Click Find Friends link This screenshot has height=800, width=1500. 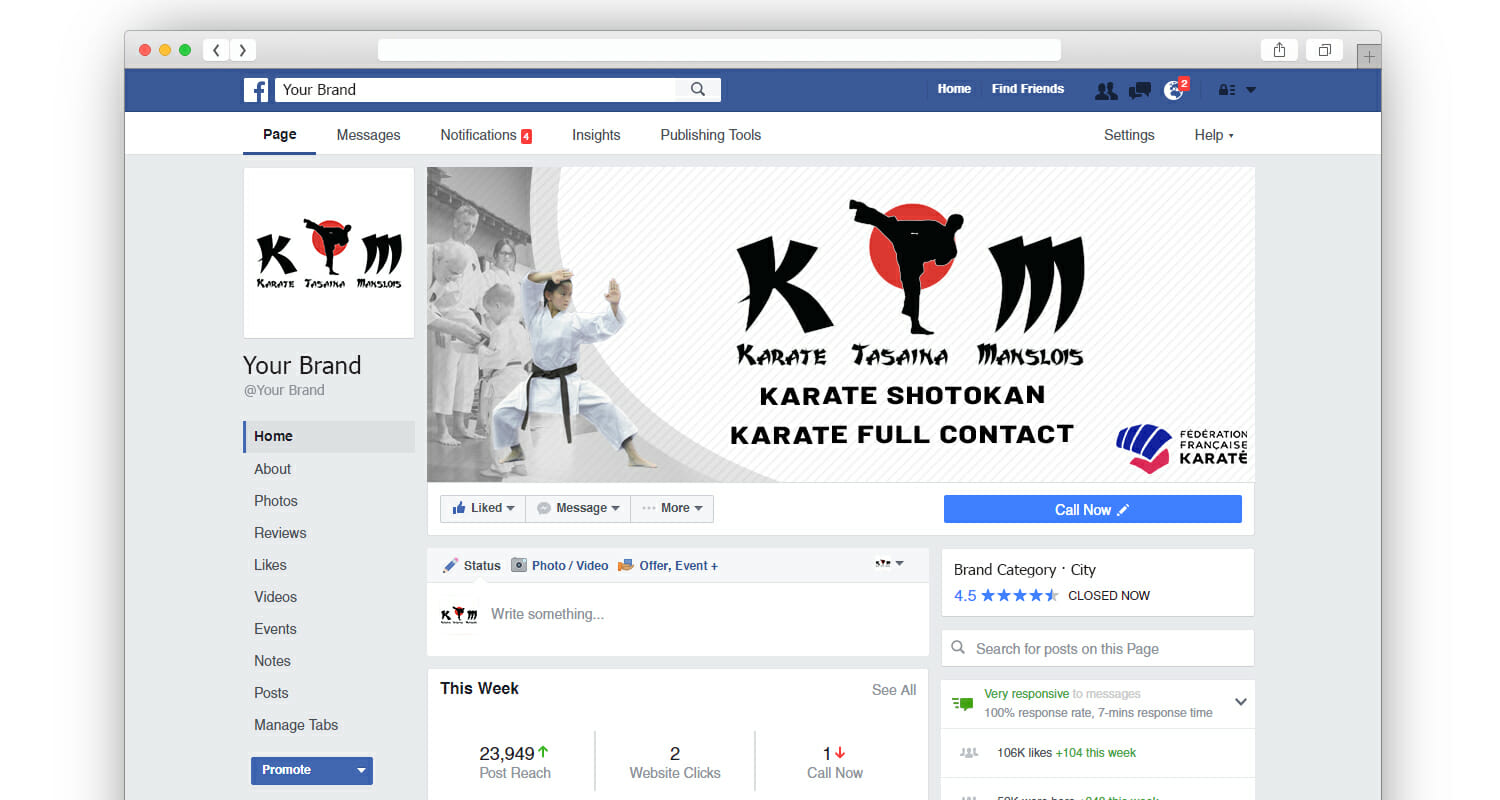1028,89
